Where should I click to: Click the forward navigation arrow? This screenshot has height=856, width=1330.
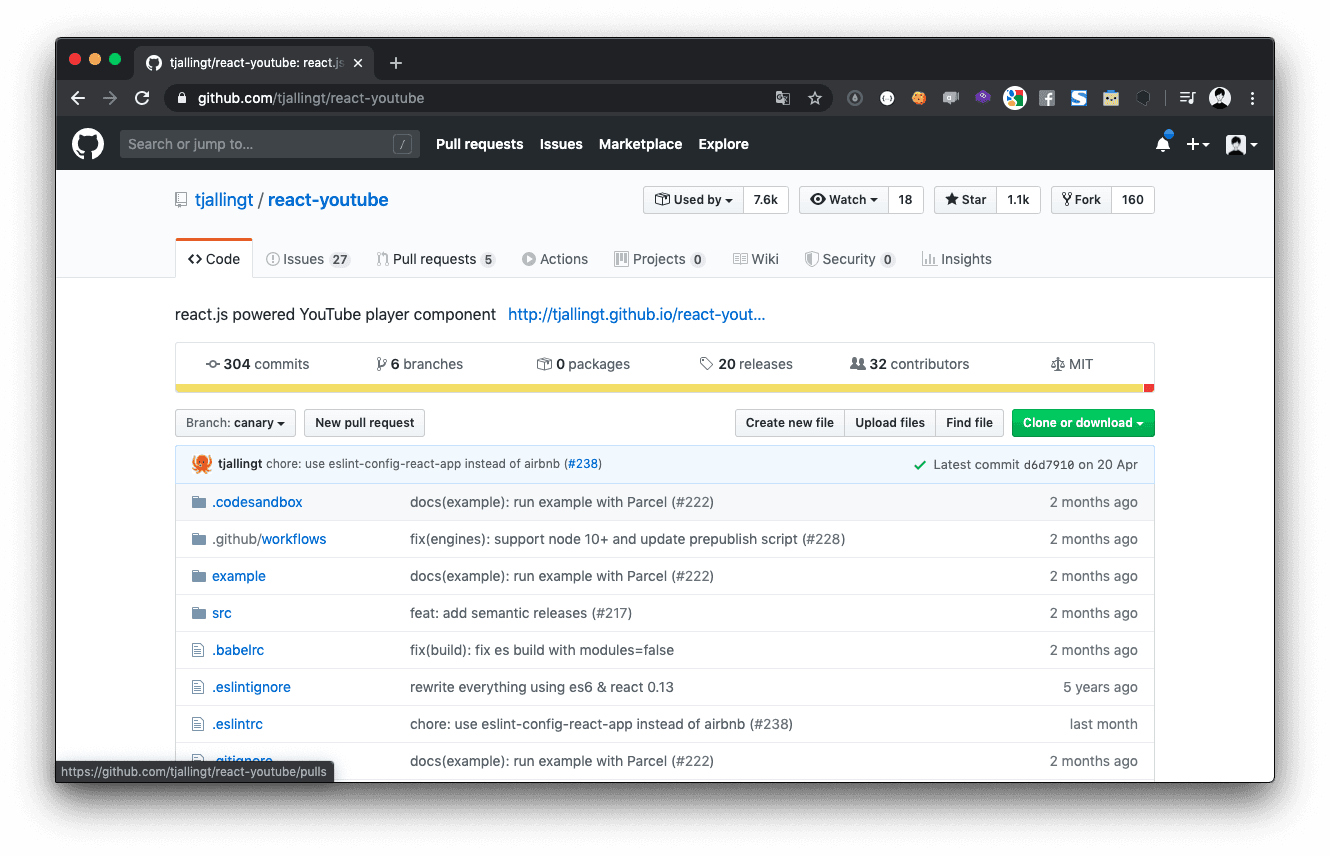110,98
